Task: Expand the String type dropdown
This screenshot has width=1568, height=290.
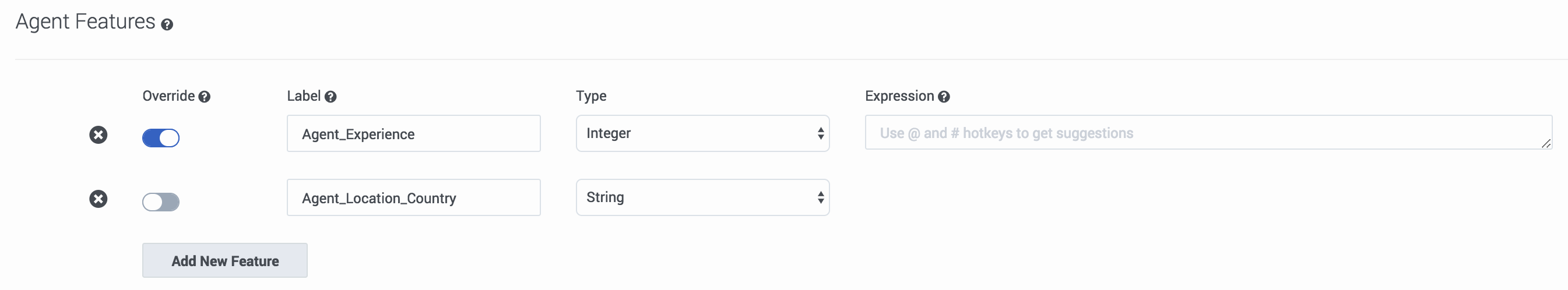Action: coord(702,197)
